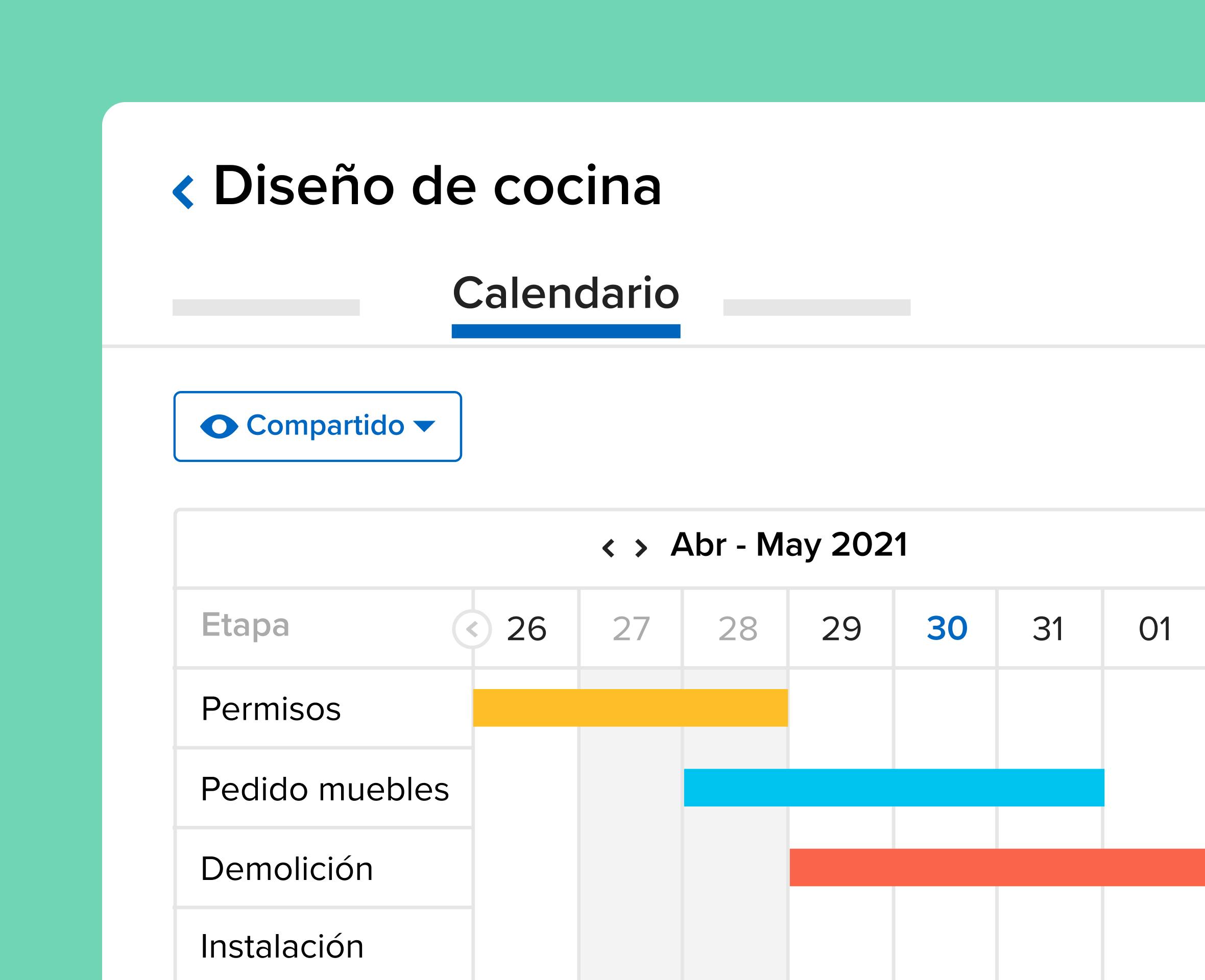Go to next date range arrow

[640, 548]
